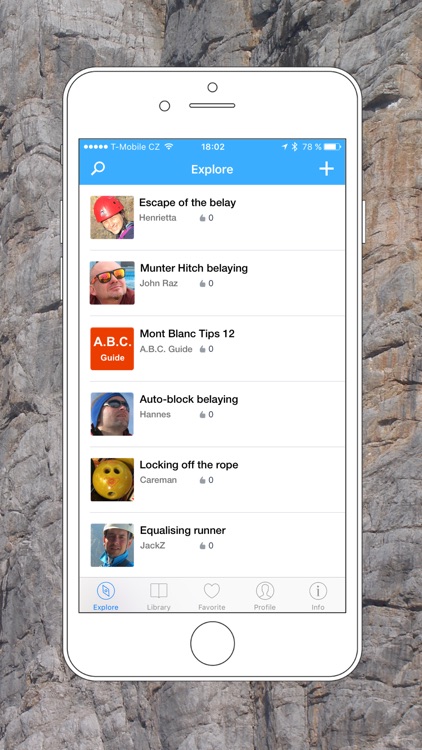Click author name Careman
422x750 pixels.
(158, 480)
